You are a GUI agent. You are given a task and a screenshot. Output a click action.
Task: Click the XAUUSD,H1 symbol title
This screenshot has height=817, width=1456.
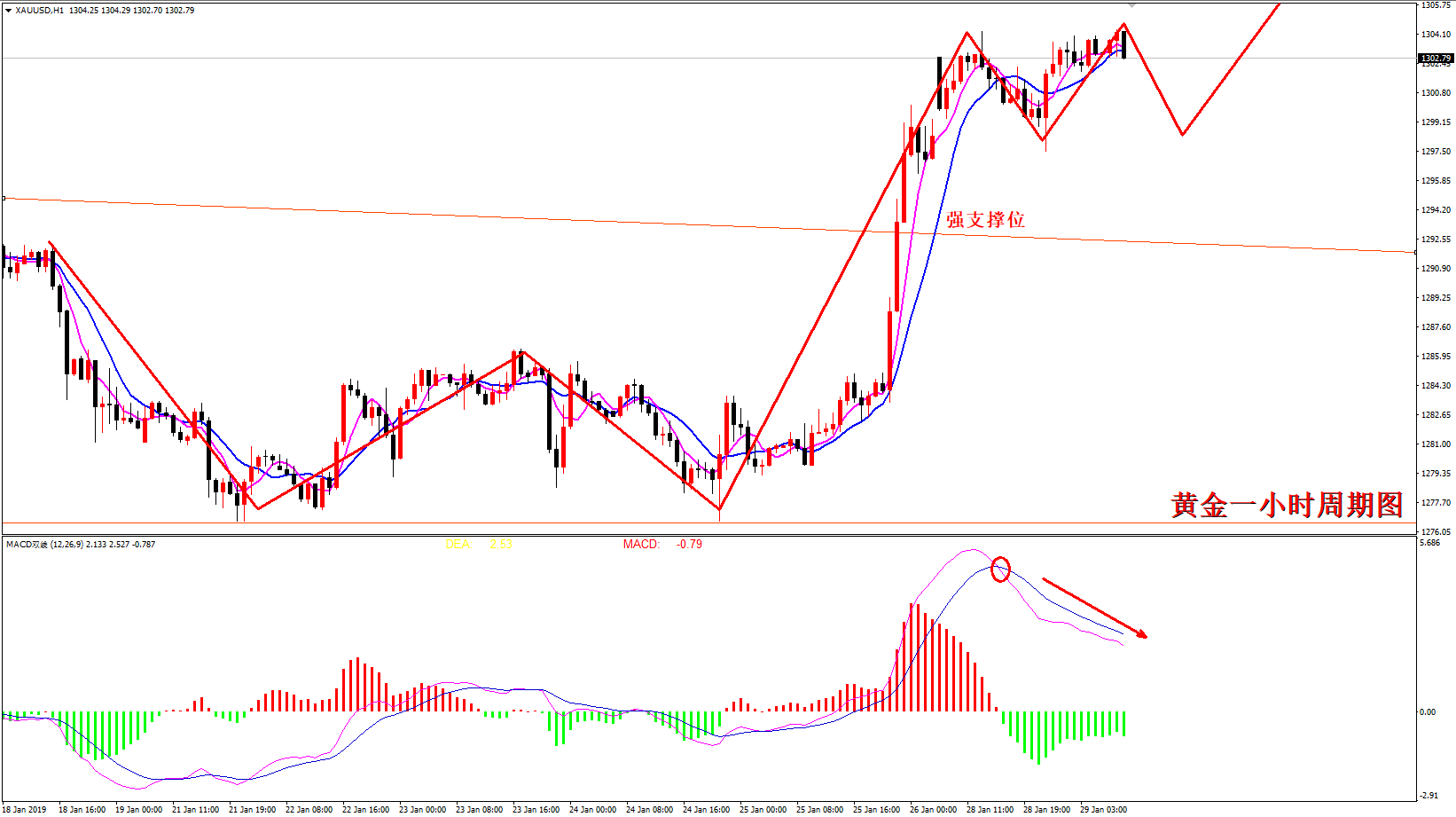39,11
